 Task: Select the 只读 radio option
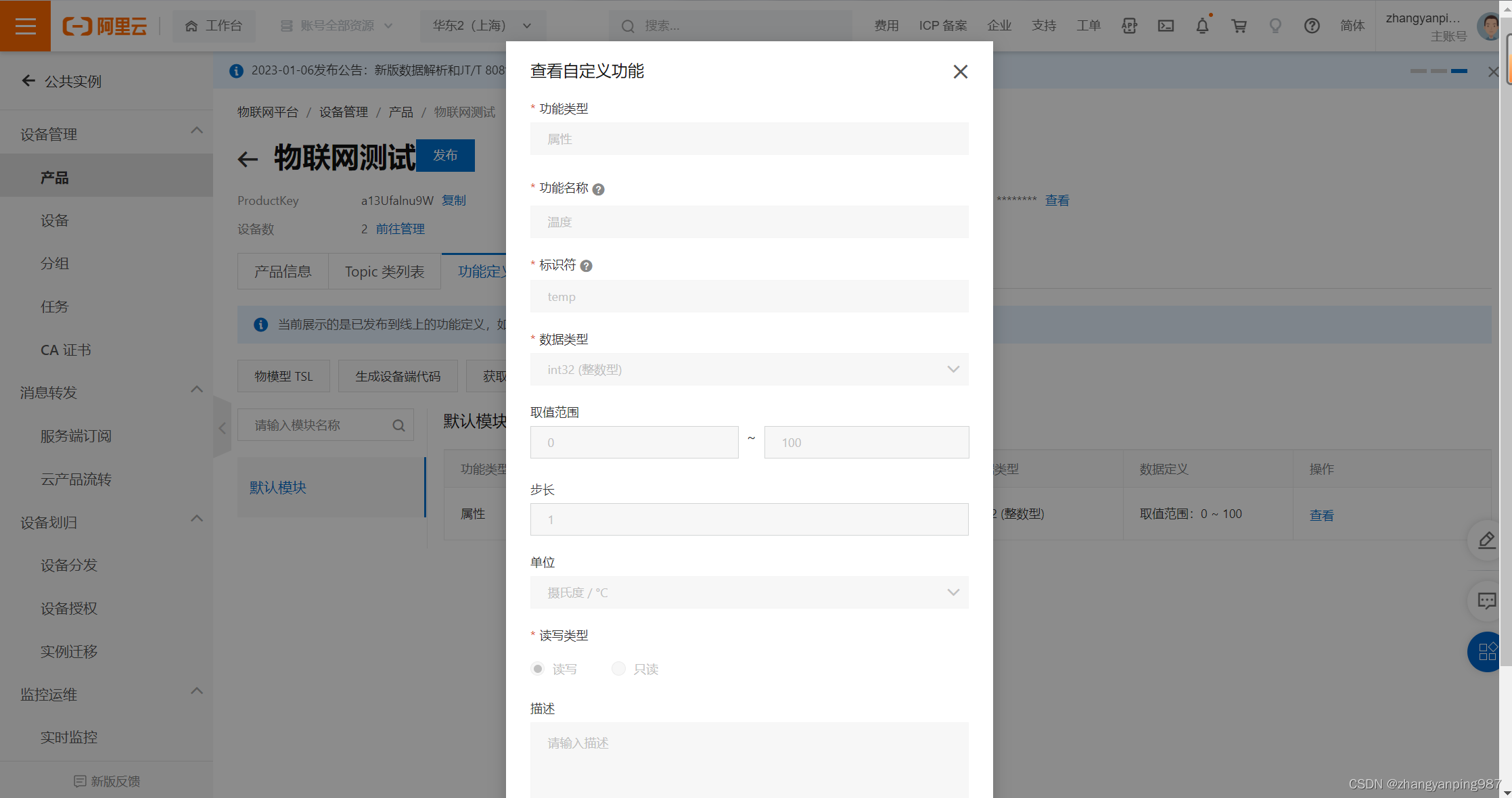(x=618, y=669)
